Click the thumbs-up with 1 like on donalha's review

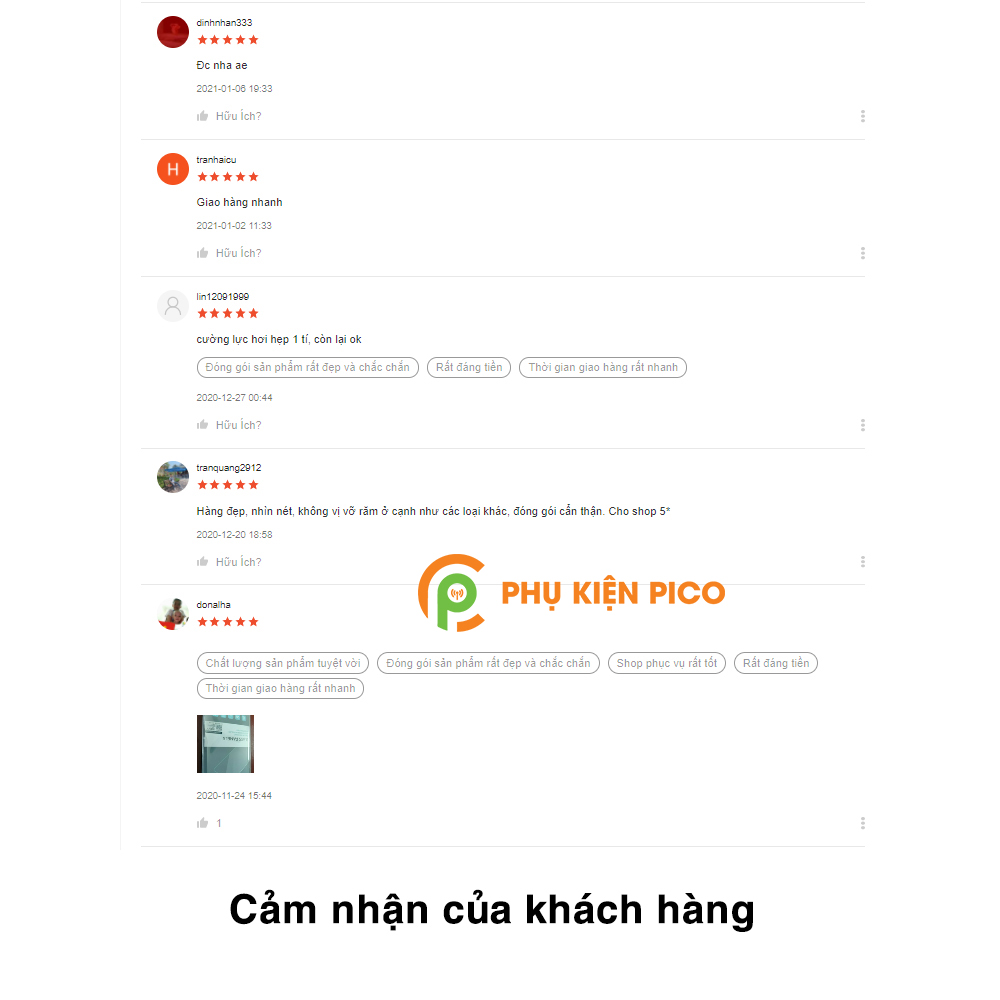202,823
